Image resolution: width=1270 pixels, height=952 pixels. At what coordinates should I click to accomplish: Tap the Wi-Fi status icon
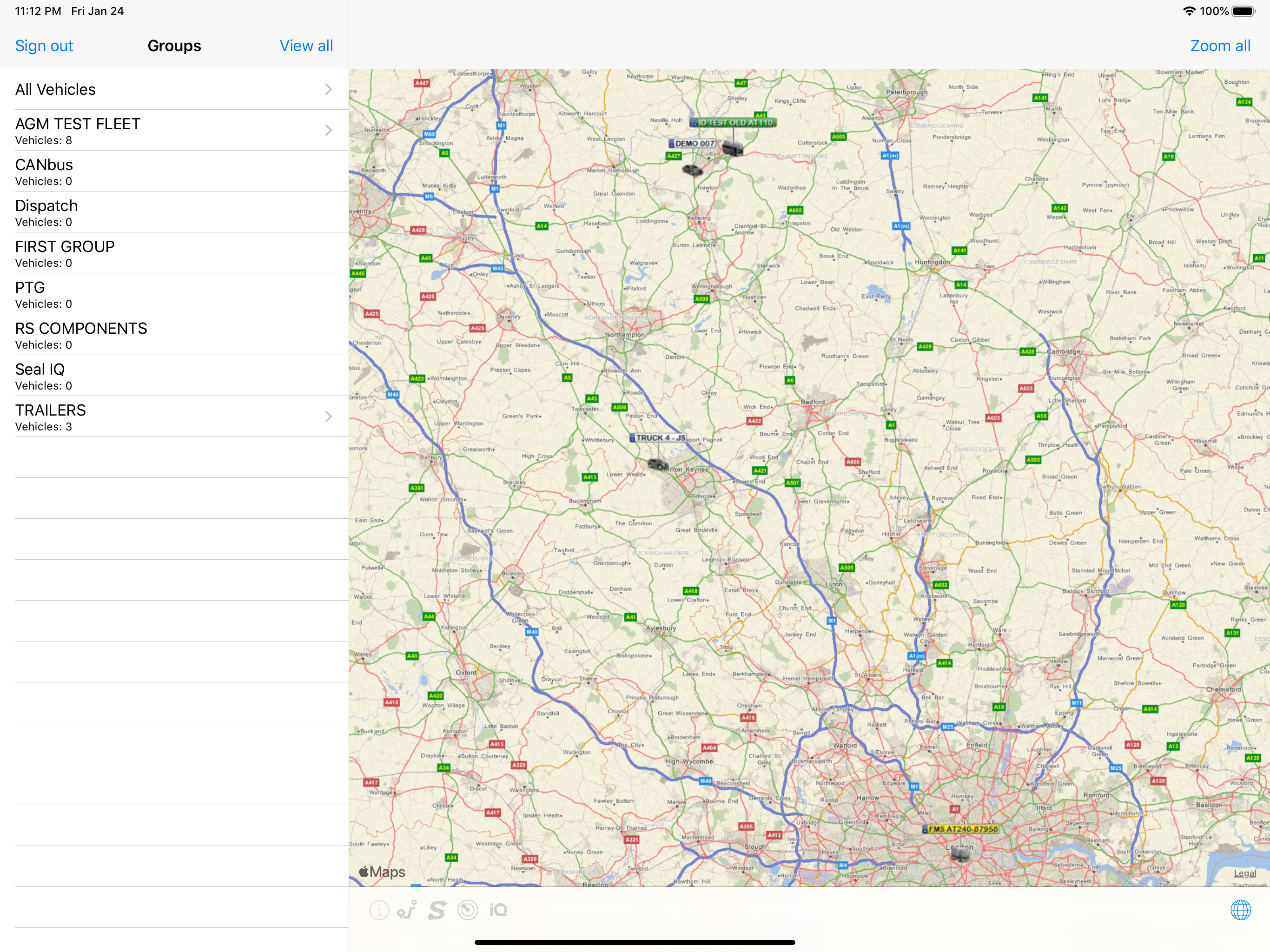[1189, 11]
